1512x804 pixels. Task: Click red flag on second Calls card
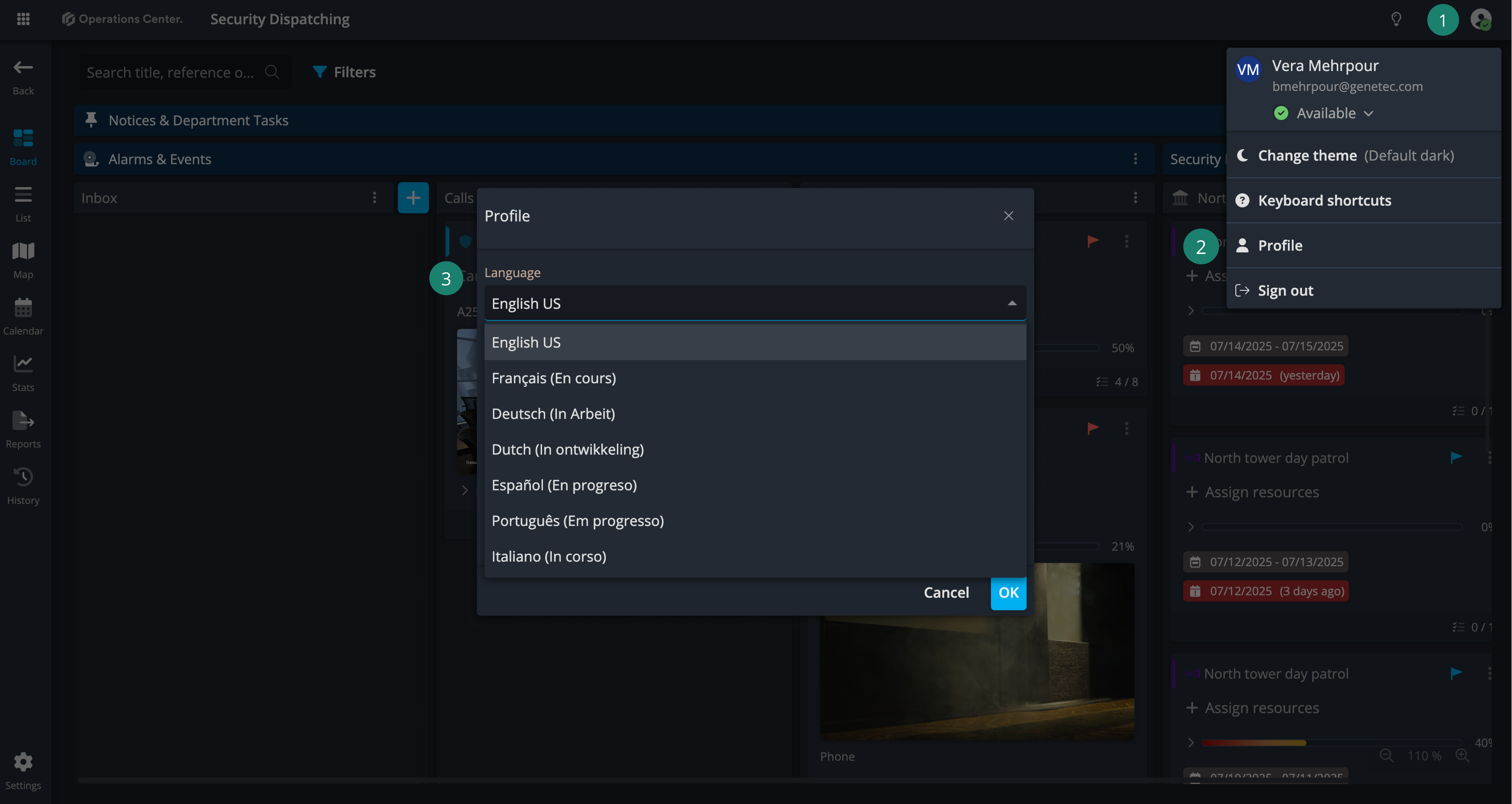pyautogui.click(x=1092, y=428)
